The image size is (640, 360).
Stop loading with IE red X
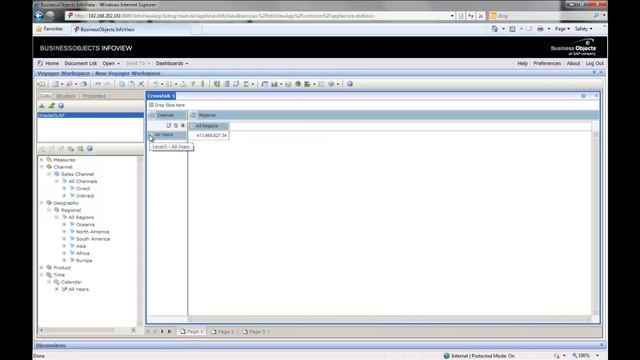click(481, 16)
